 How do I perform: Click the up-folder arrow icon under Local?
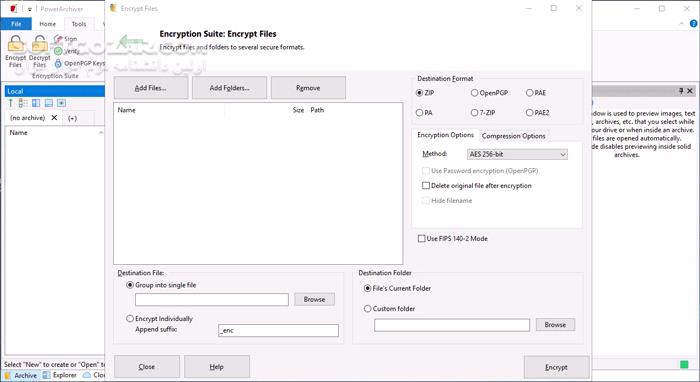[11, 103]
